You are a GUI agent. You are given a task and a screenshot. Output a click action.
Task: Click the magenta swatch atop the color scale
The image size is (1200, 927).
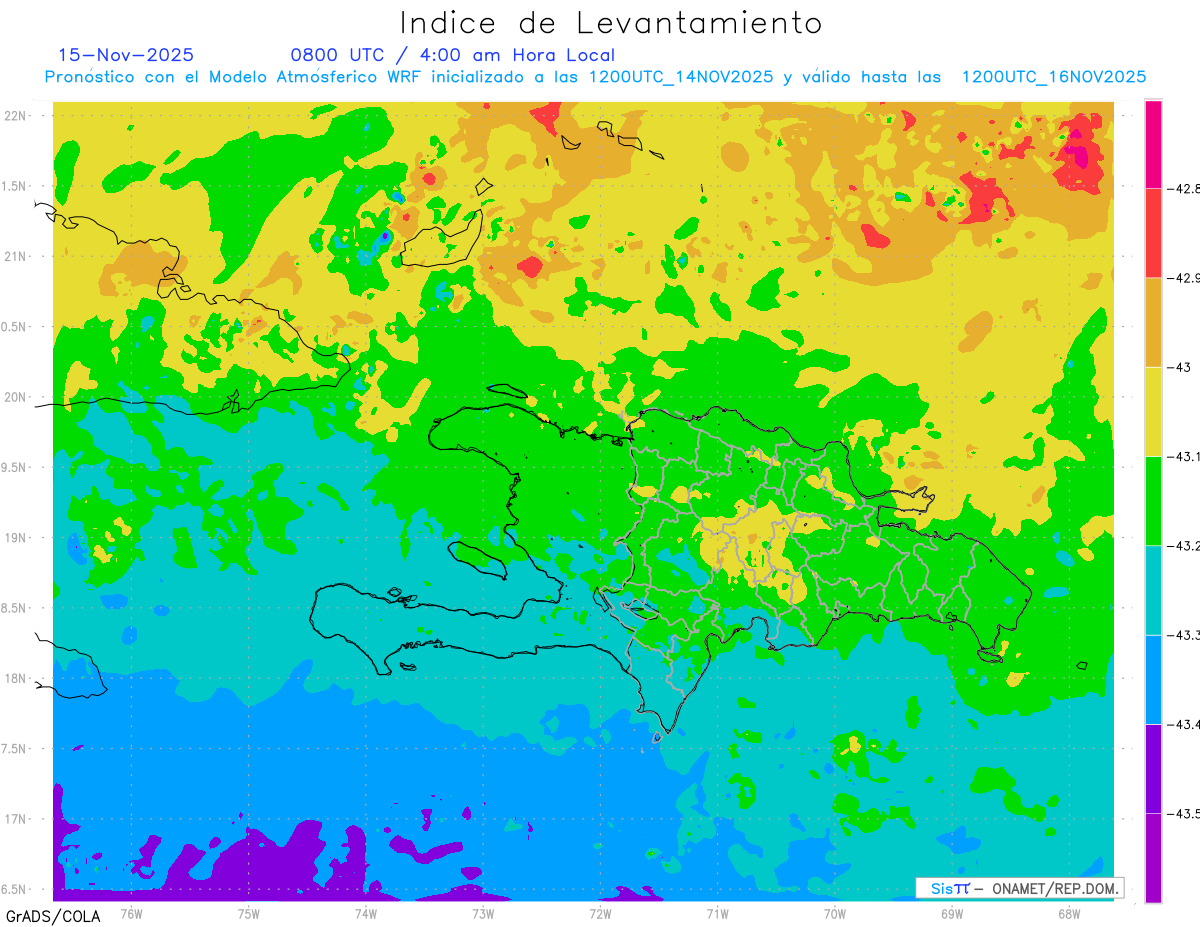coord(1153,144)
